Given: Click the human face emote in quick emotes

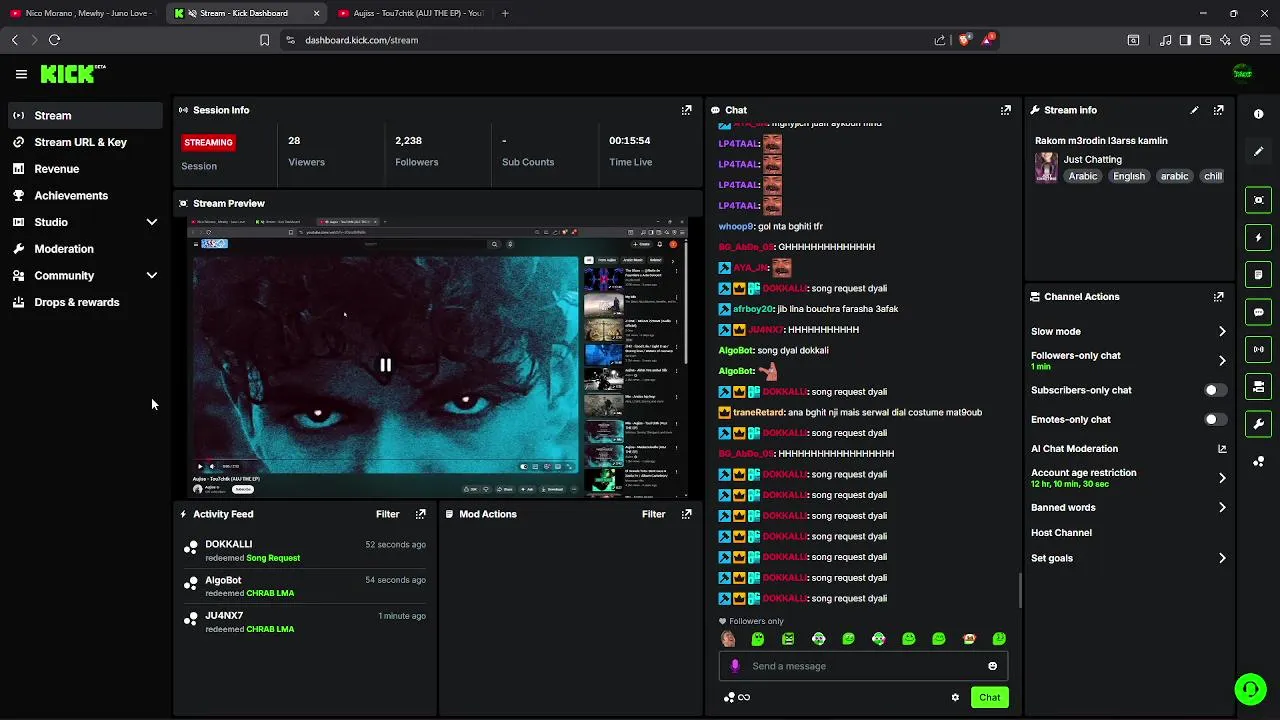Looking at the screenshot, I should (728, 639).
